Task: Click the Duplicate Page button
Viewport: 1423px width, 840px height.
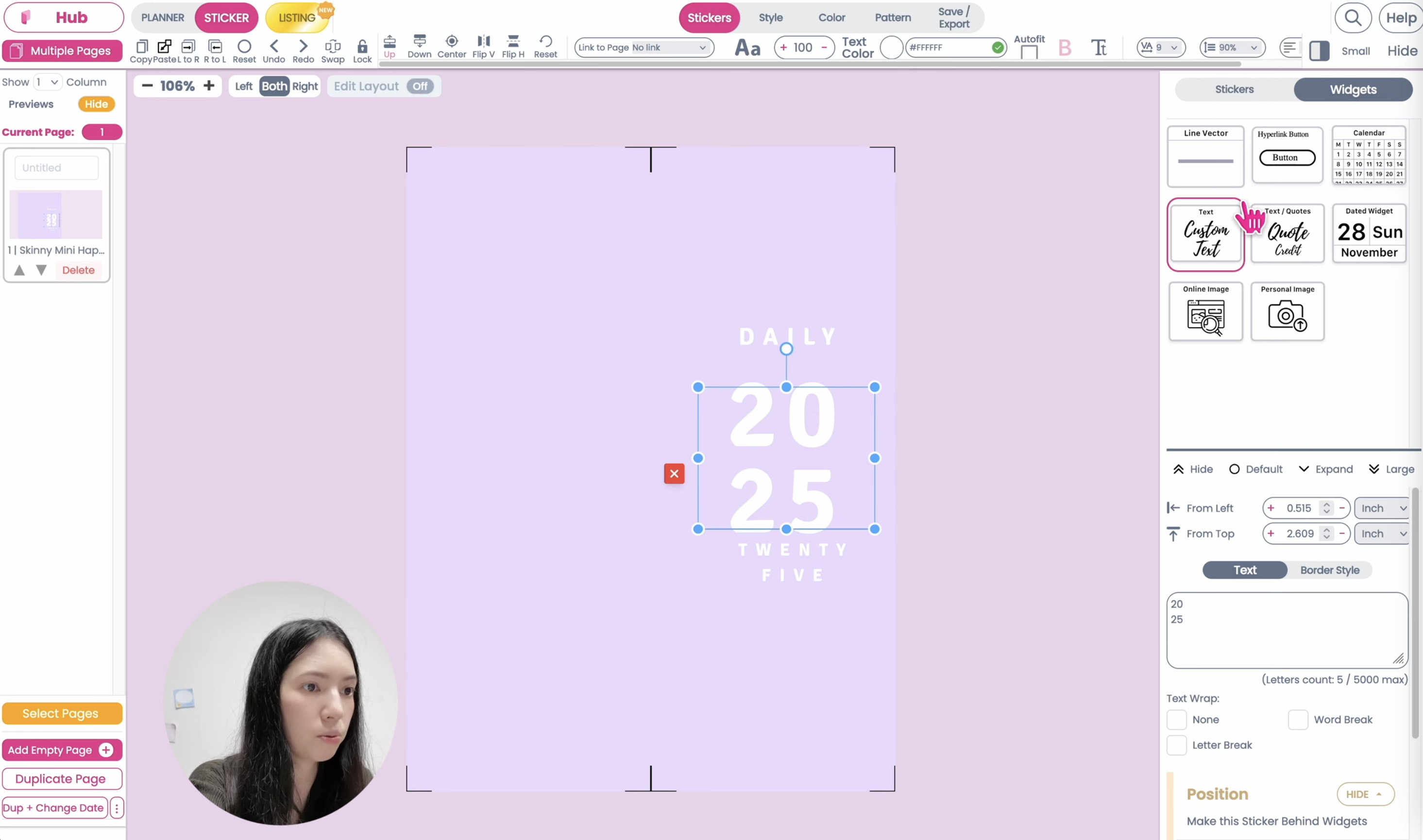Action: (x=62, y=779)
